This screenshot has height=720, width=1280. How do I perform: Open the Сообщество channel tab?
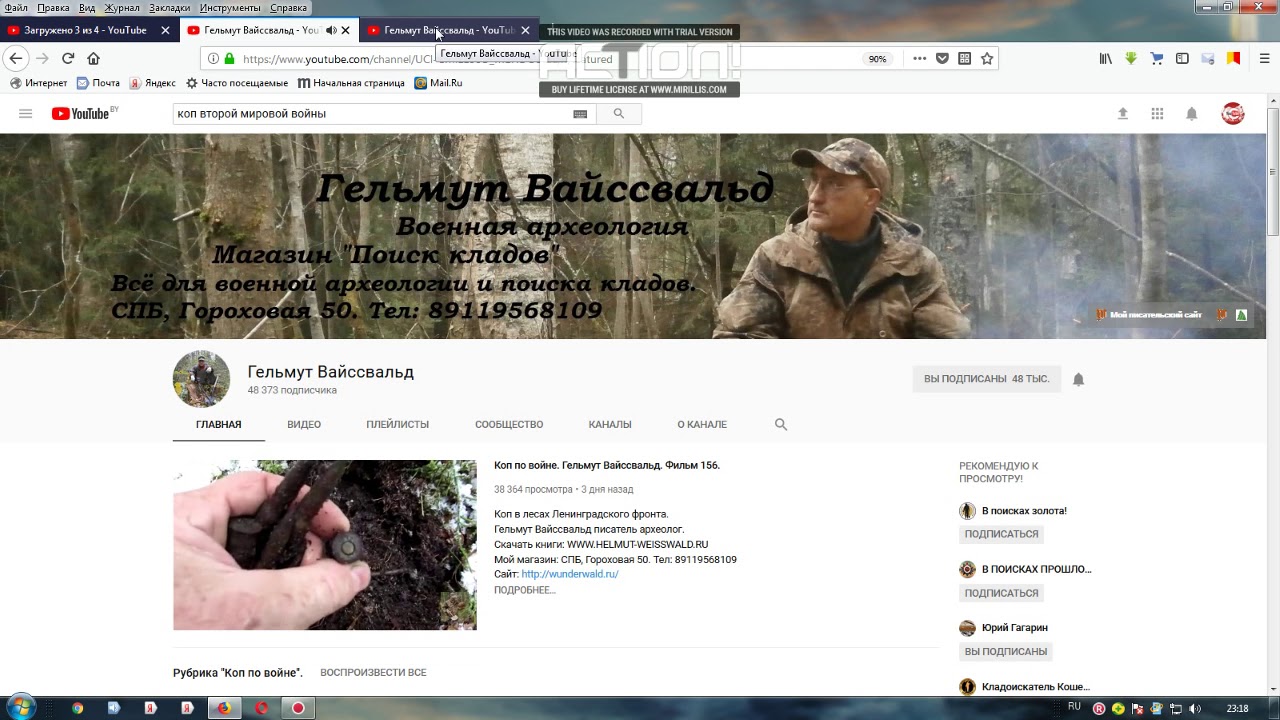click(509, 424)
